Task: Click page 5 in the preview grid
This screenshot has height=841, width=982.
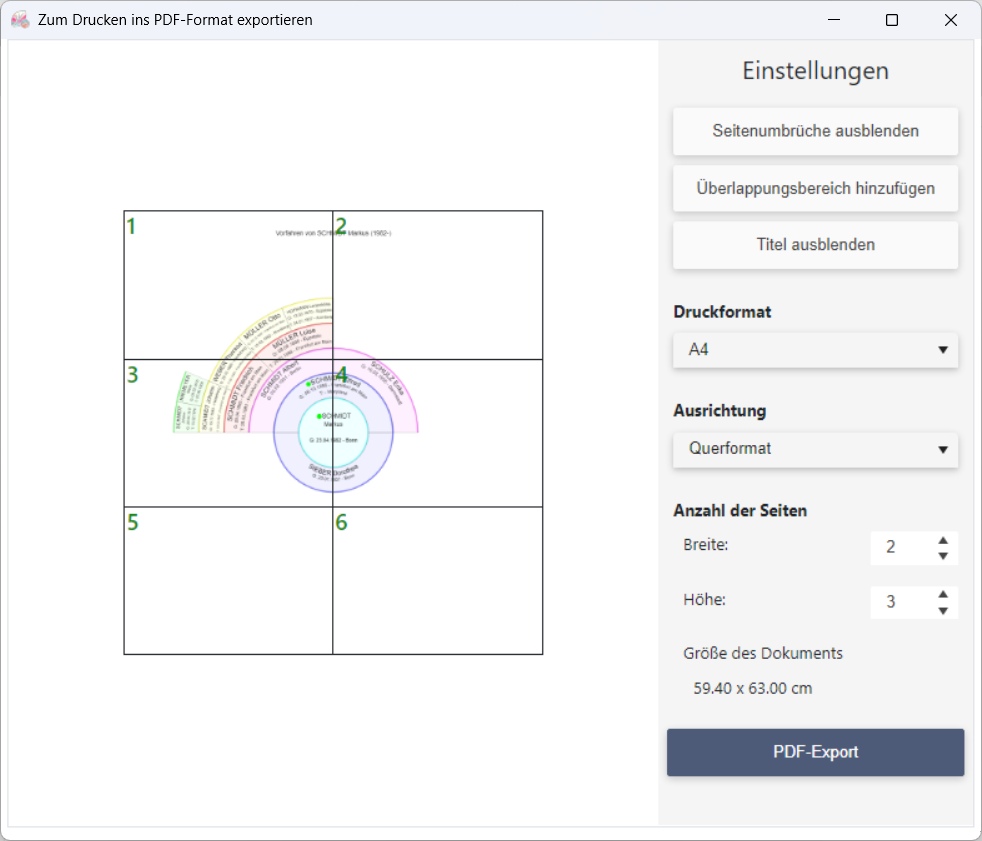Action: pyautogui.click(x=228, y=581)
